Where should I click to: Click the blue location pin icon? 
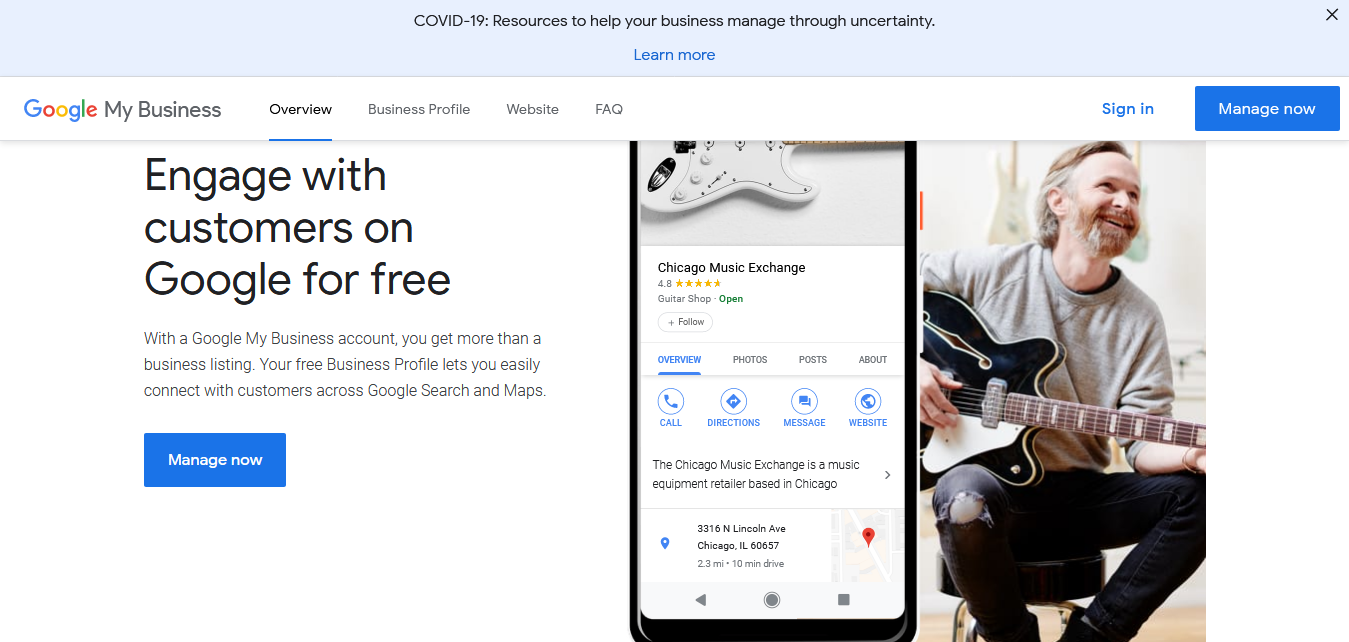pos(665,543)
